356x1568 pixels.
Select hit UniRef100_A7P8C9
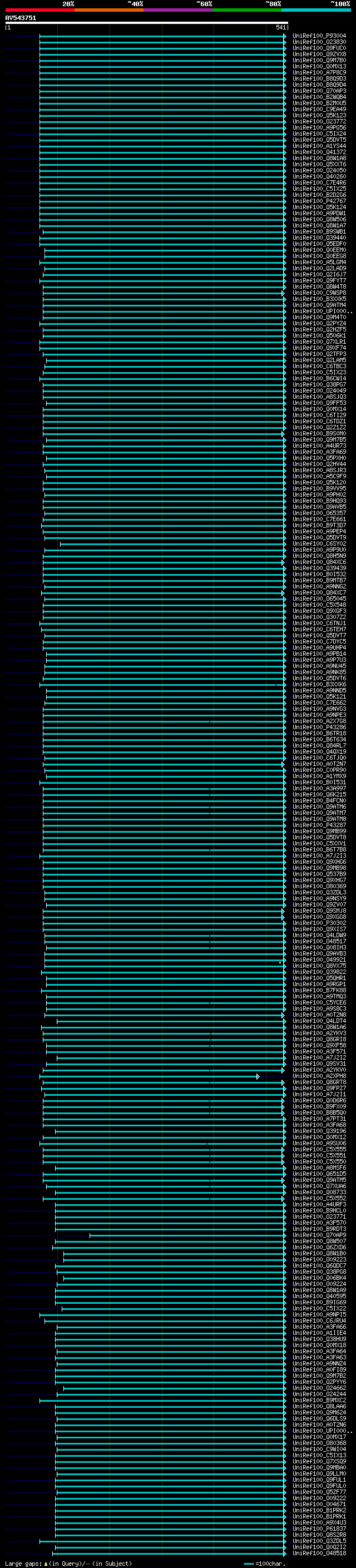pos(319,72)
